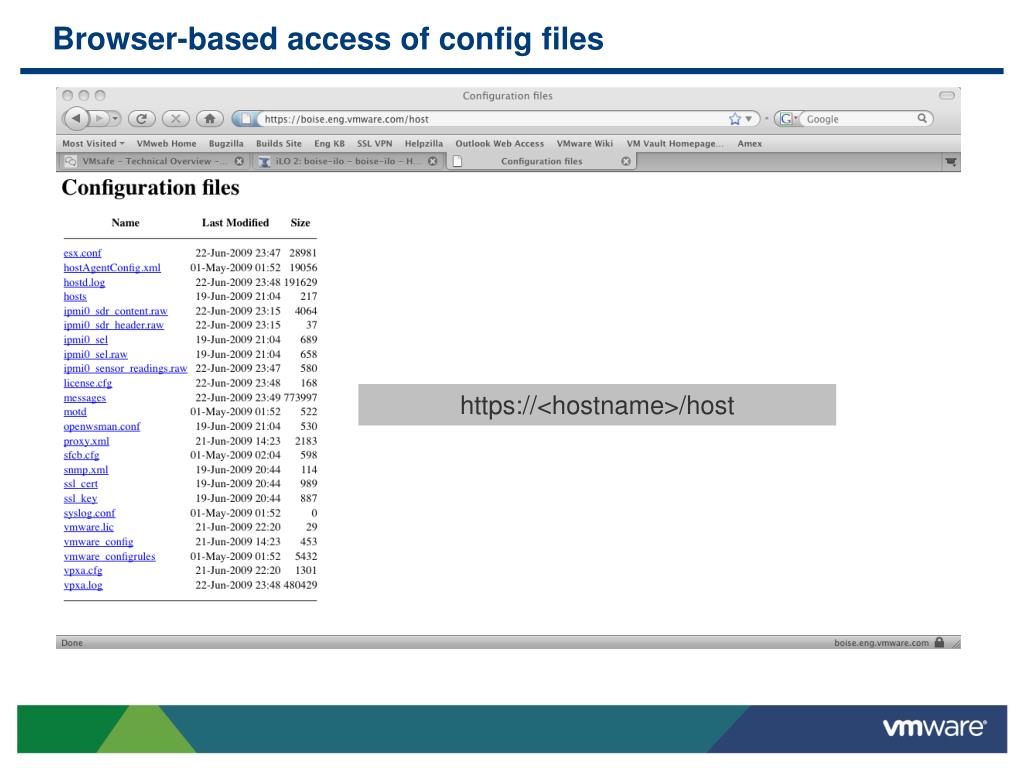Viewport: 1024px width, 768px height.
Task: Open the messages file link
Action: coord(85,398)
